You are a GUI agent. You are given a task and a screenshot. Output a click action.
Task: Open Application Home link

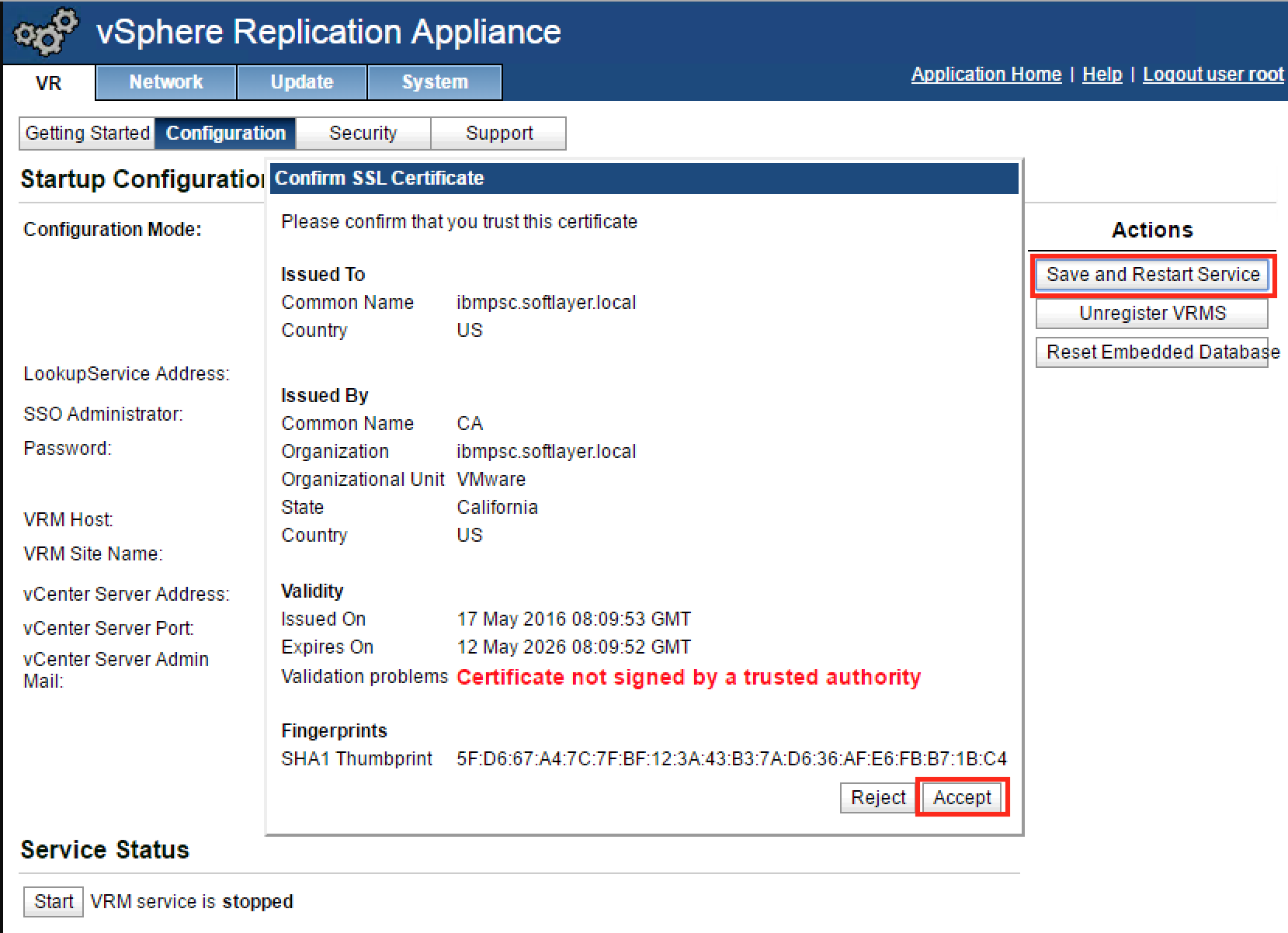(x=985, y=74)
